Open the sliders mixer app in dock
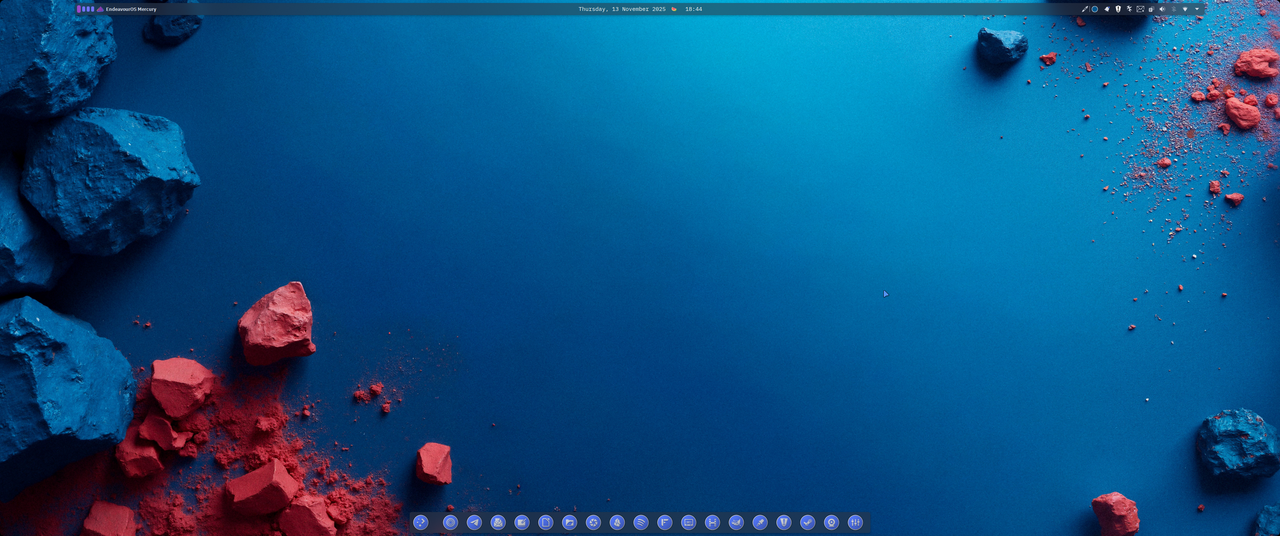1280x536 pixels. tap(855, 522)
